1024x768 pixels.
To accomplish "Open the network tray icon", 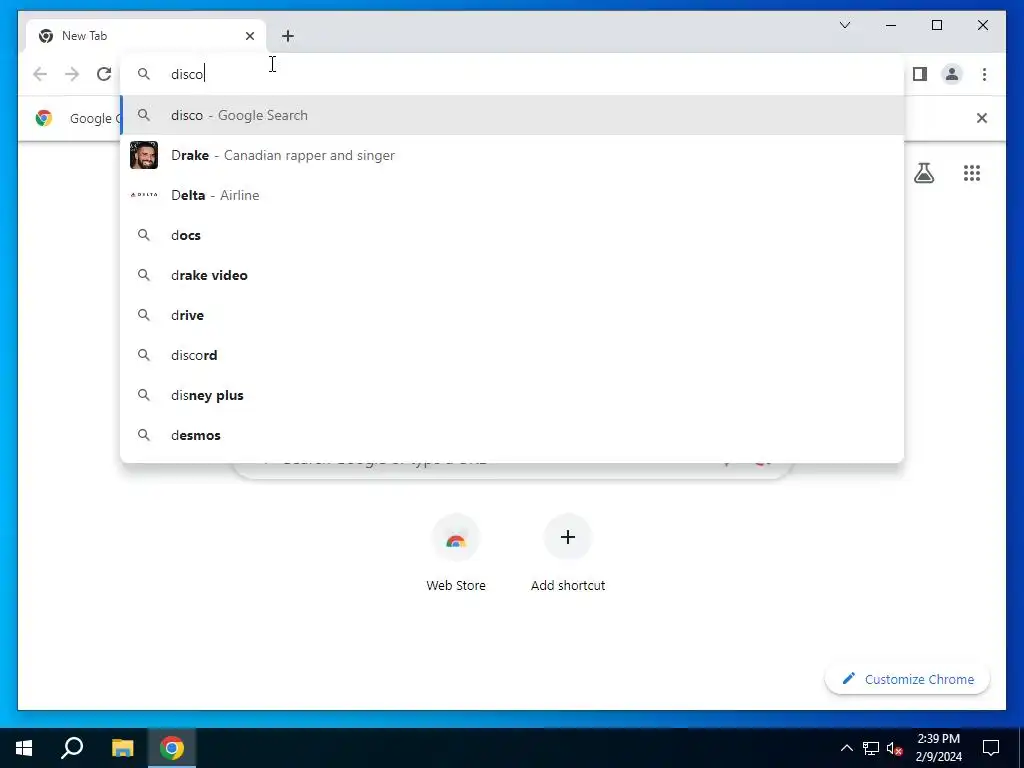I will (x=871, y=748).
